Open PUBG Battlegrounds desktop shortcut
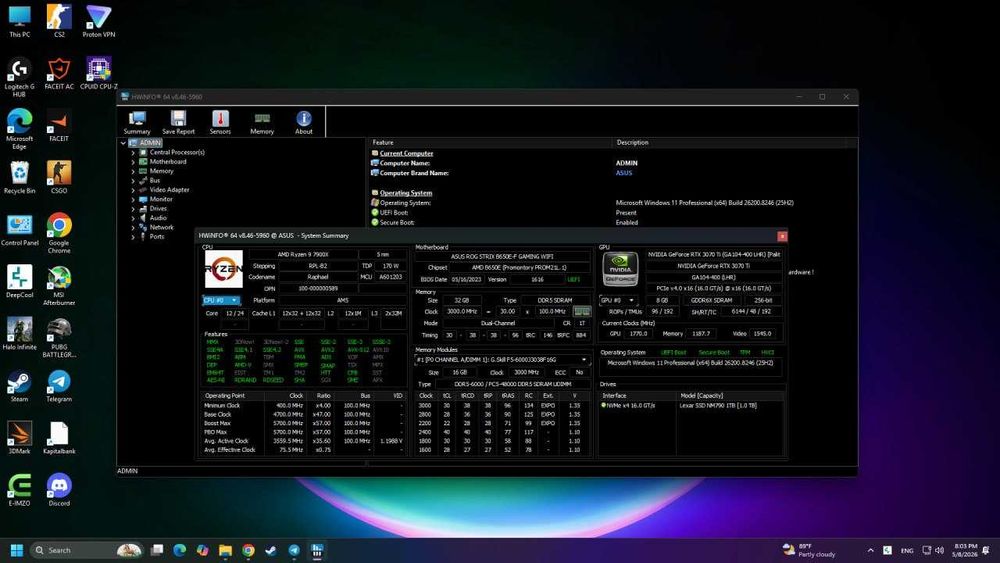Screen dimensions: 1000x563 59,338
